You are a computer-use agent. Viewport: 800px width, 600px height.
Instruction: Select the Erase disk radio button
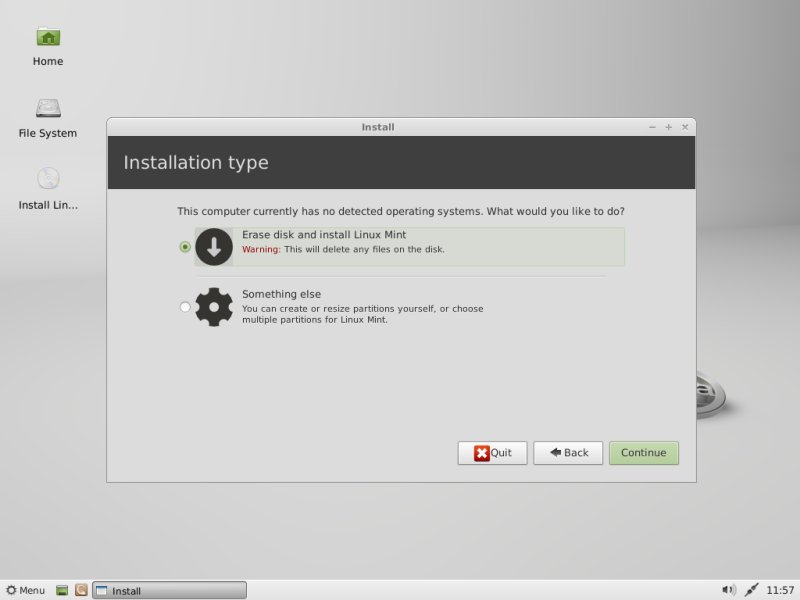(x=185, y=247)
